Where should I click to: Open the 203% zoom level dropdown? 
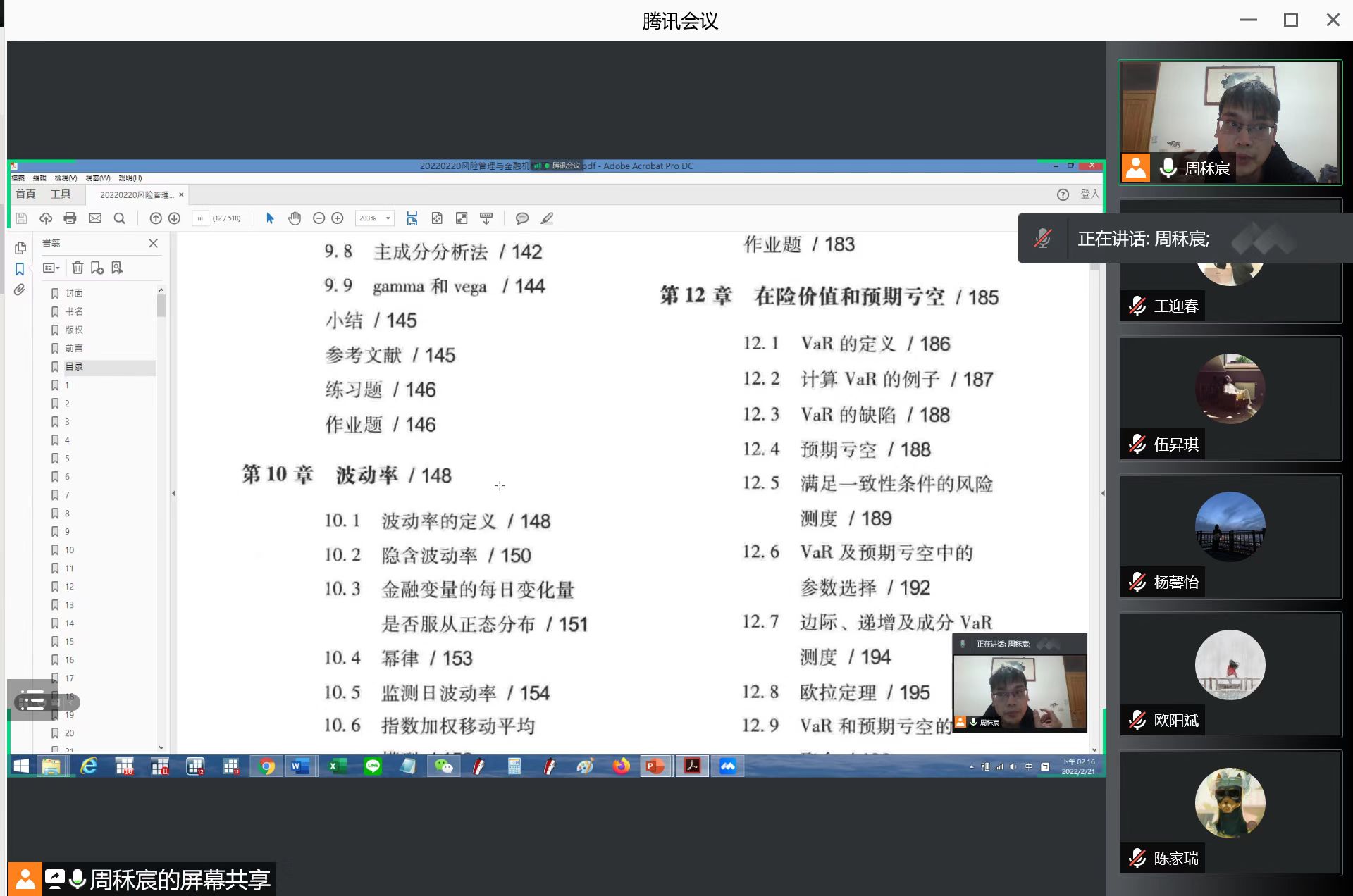(x=388, y=218)
